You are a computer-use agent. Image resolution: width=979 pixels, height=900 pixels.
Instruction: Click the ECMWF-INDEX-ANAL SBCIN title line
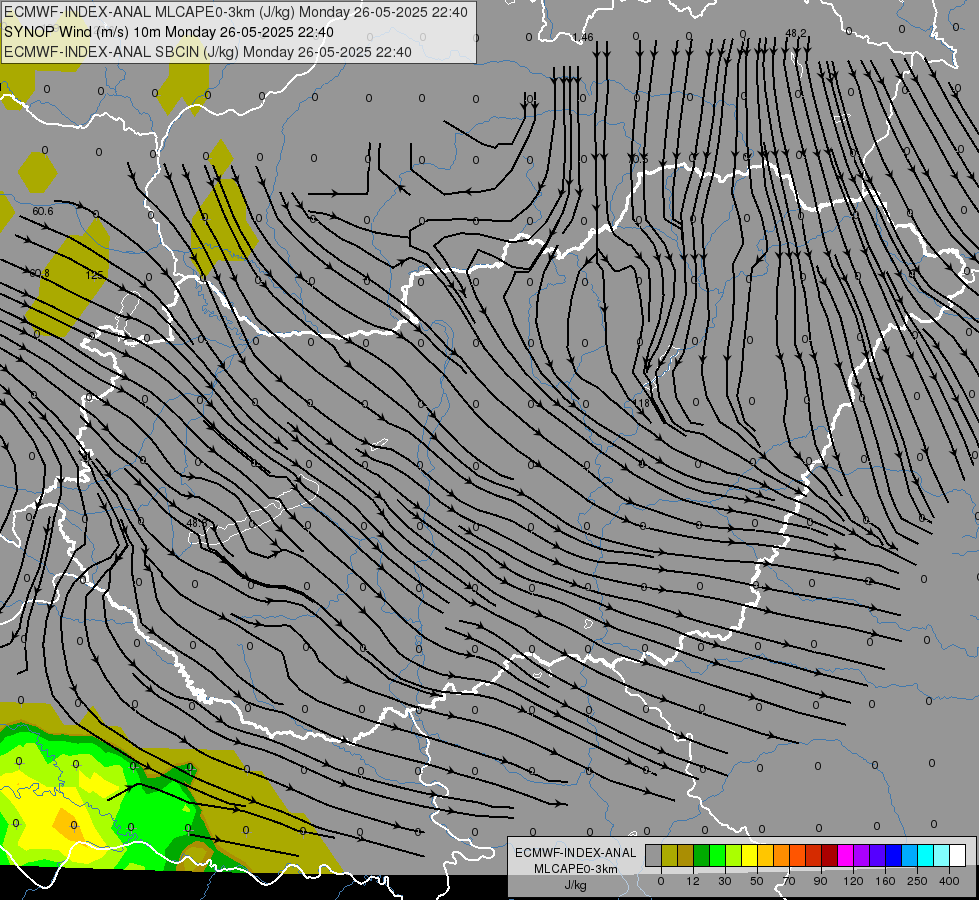208,52
